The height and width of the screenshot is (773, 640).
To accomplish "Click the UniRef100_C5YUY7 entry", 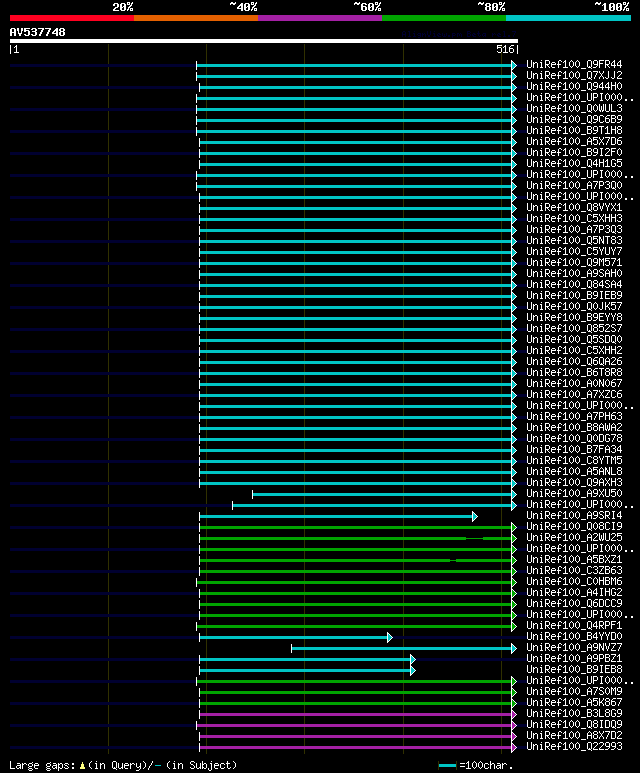I will (x=574, y=251).
